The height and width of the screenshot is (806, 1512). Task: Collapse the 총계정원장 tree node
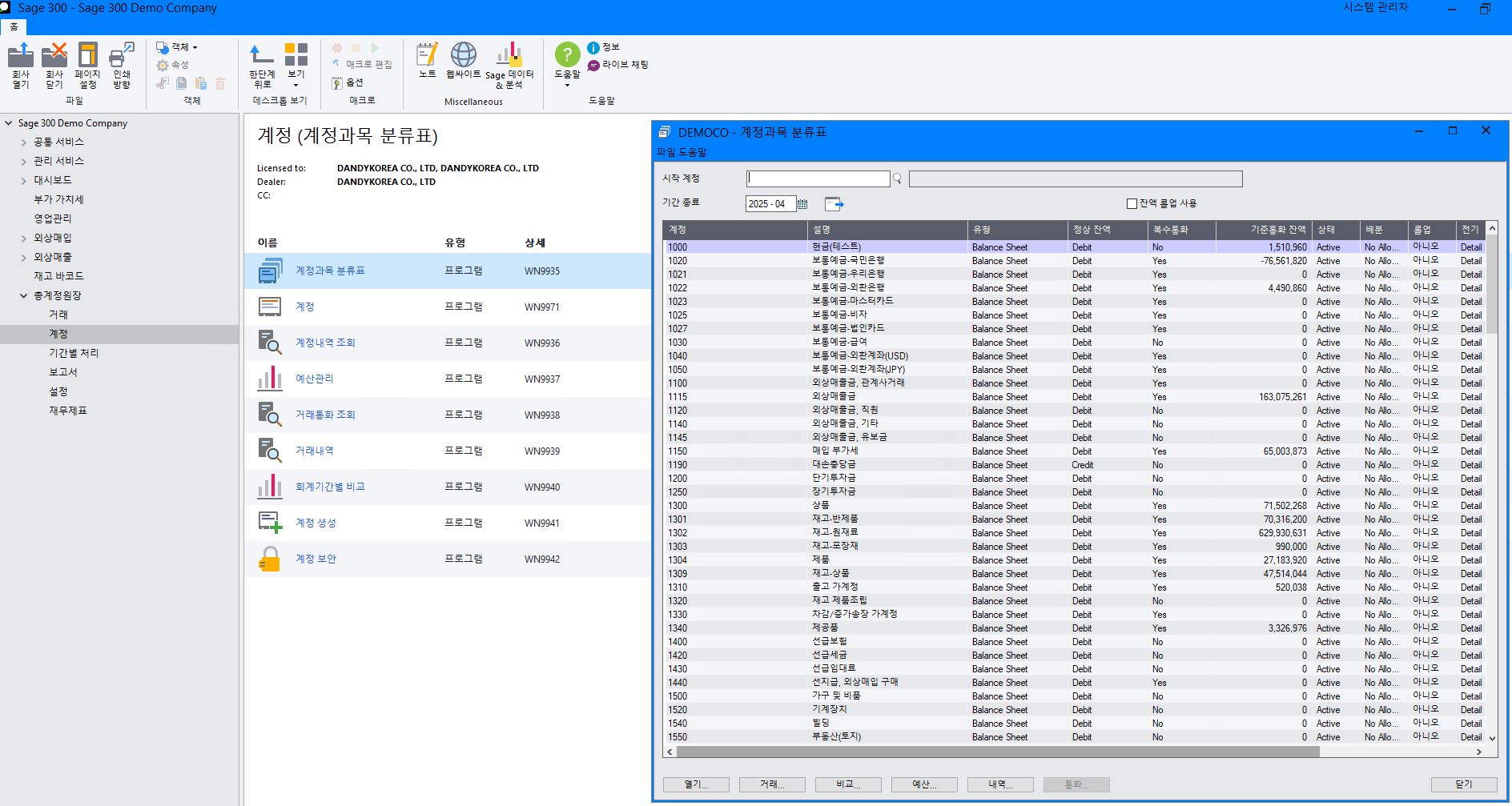pyautogui.click(x=23, y=295)
